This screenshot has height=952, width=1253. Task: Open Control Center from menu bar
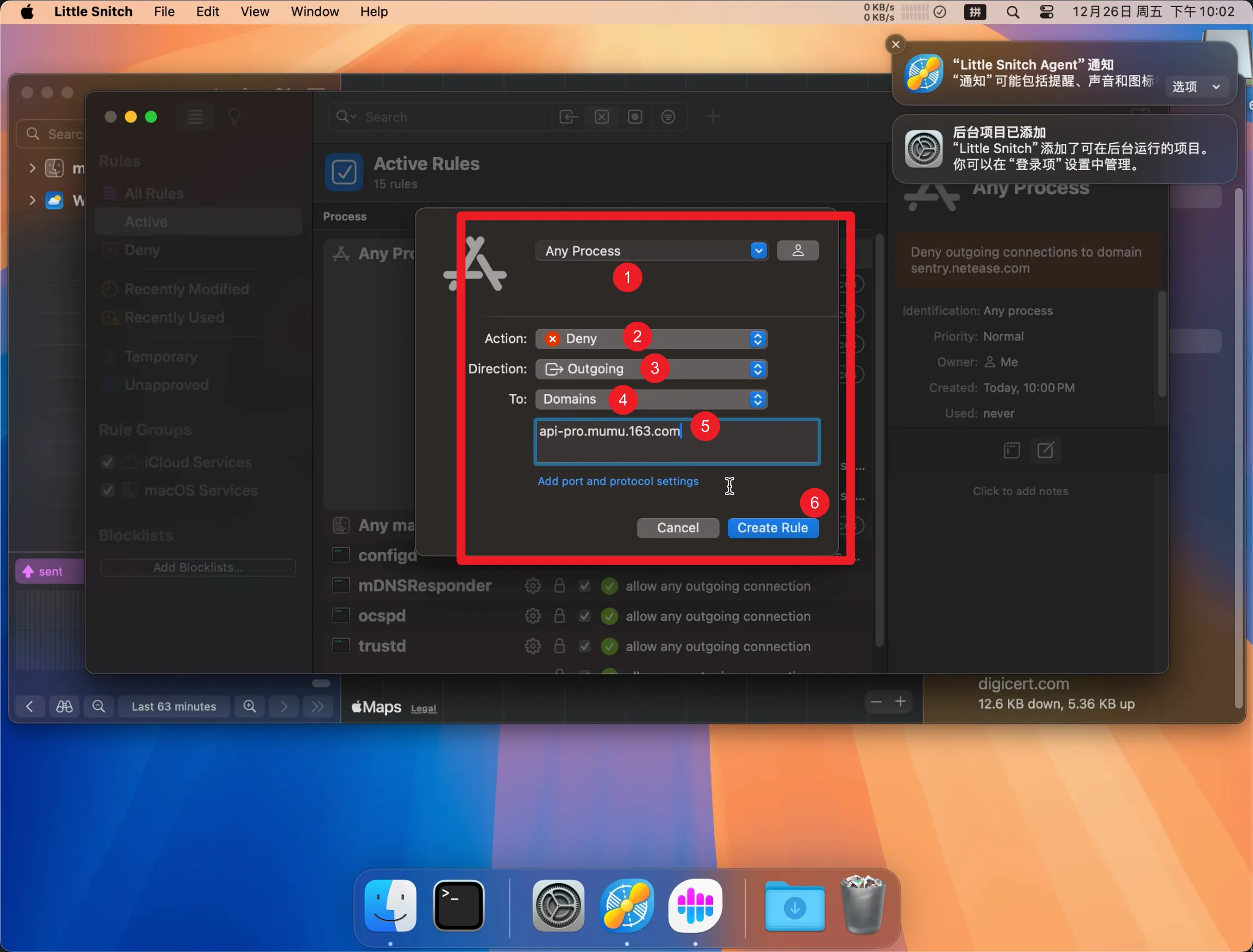tap(1046, 12)
